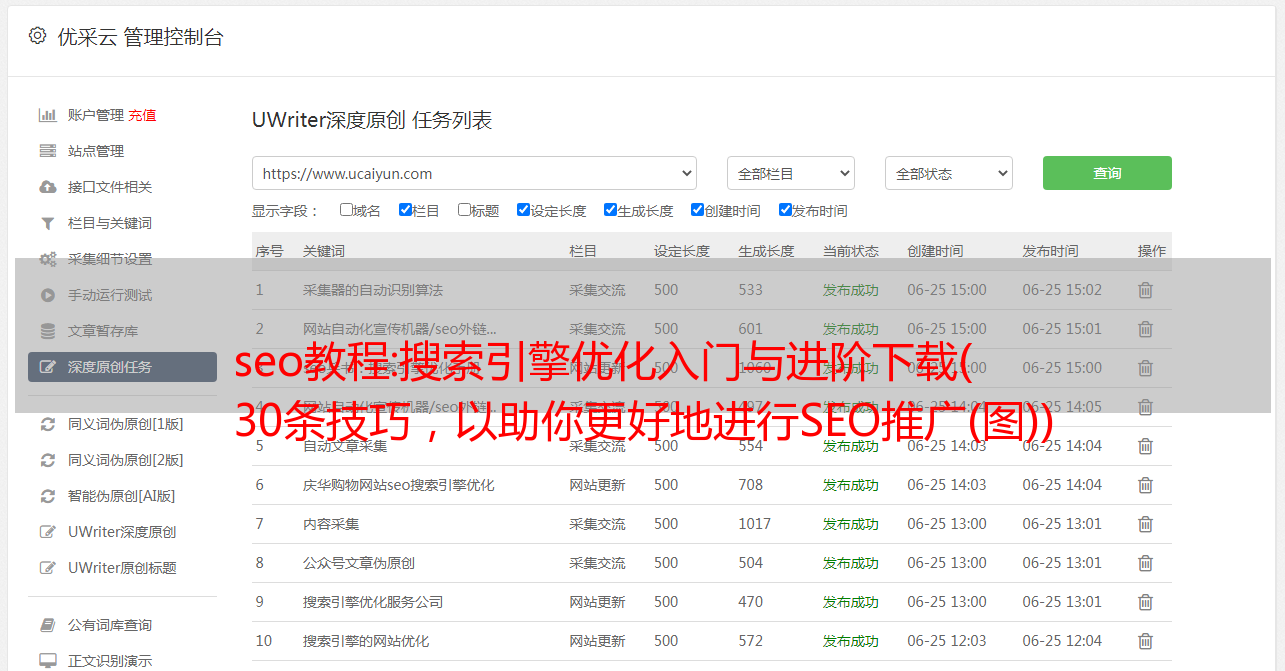Open the site URL dropdown https://www.ucaiyun.com
This screenshot has height=671, width=1285.
[x=474, y=173]
